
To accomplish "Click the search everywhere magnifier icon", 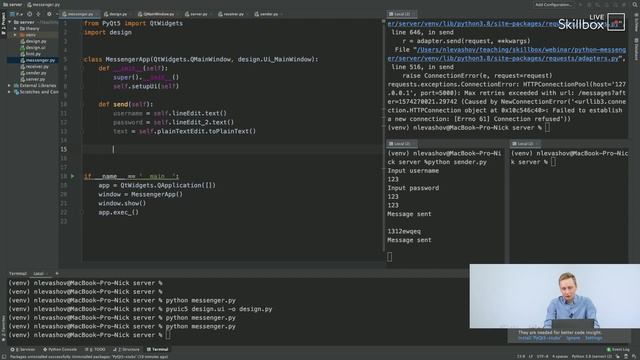I will click(x=635, y=4).
